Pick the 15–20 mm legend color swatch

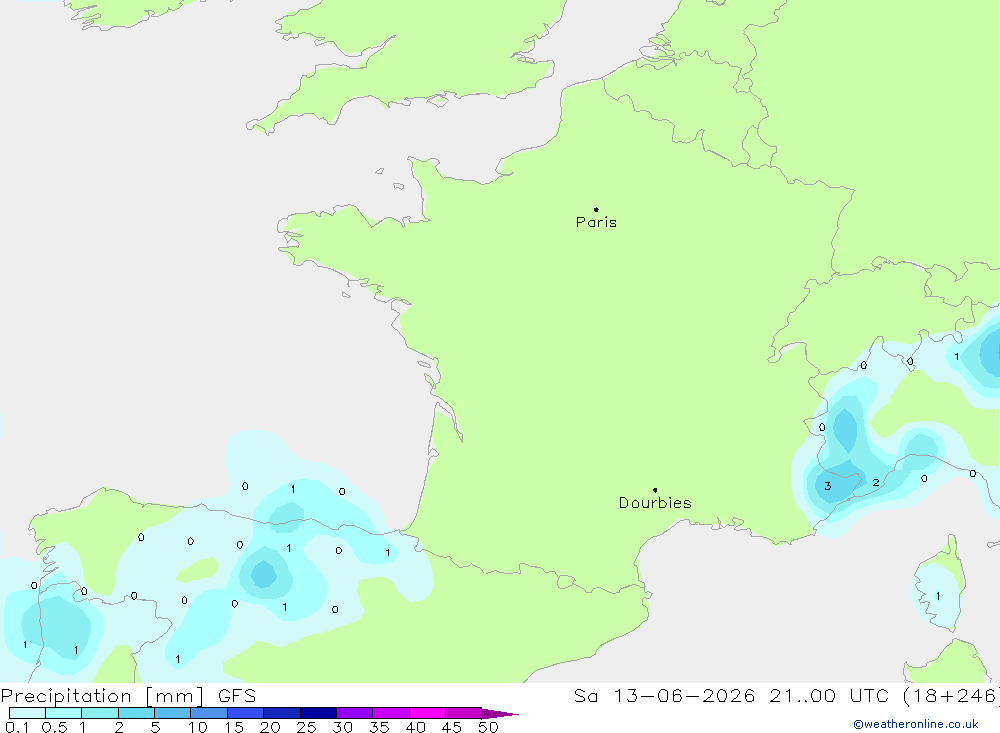pos(246,713)
